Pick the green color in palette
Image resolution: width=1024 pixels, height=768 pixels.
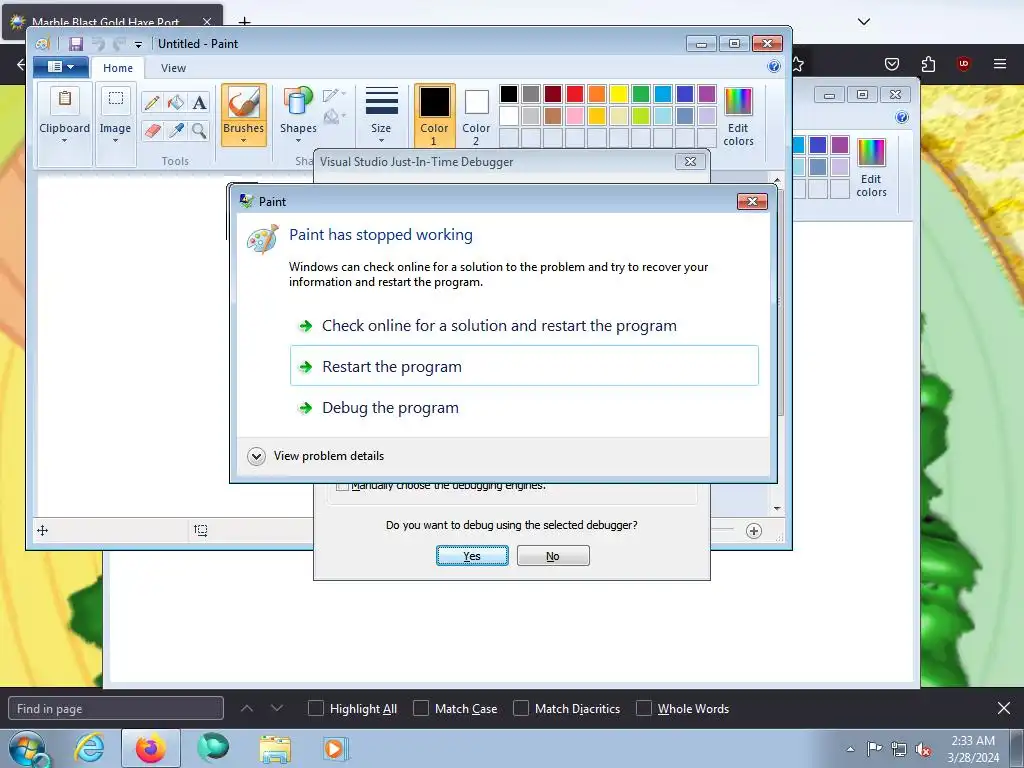click(x=641, y=94)
